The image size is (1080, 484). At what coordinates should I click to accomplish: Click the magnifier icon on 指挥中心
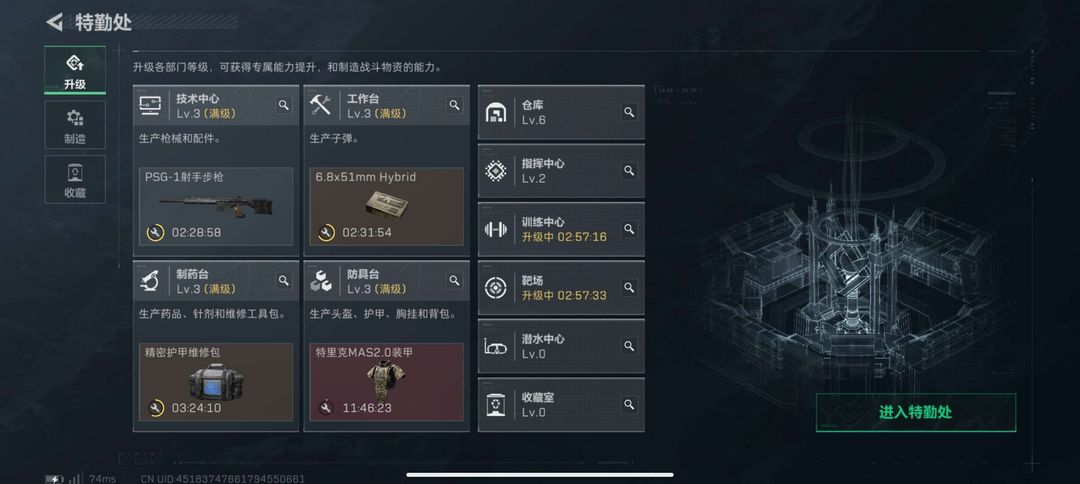(629, 170)
